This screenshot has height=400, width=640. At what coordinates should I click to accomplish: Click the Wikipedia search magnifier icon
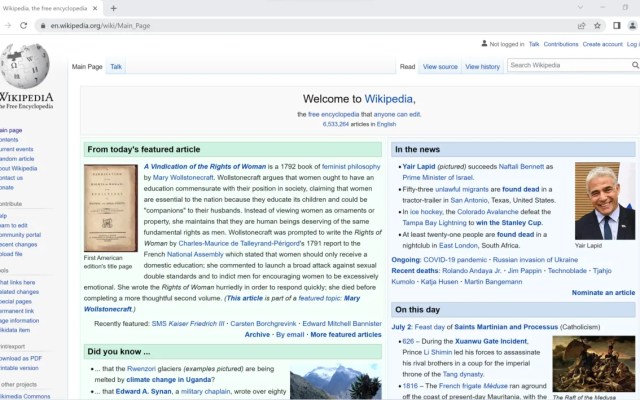(x=635, y=65)
